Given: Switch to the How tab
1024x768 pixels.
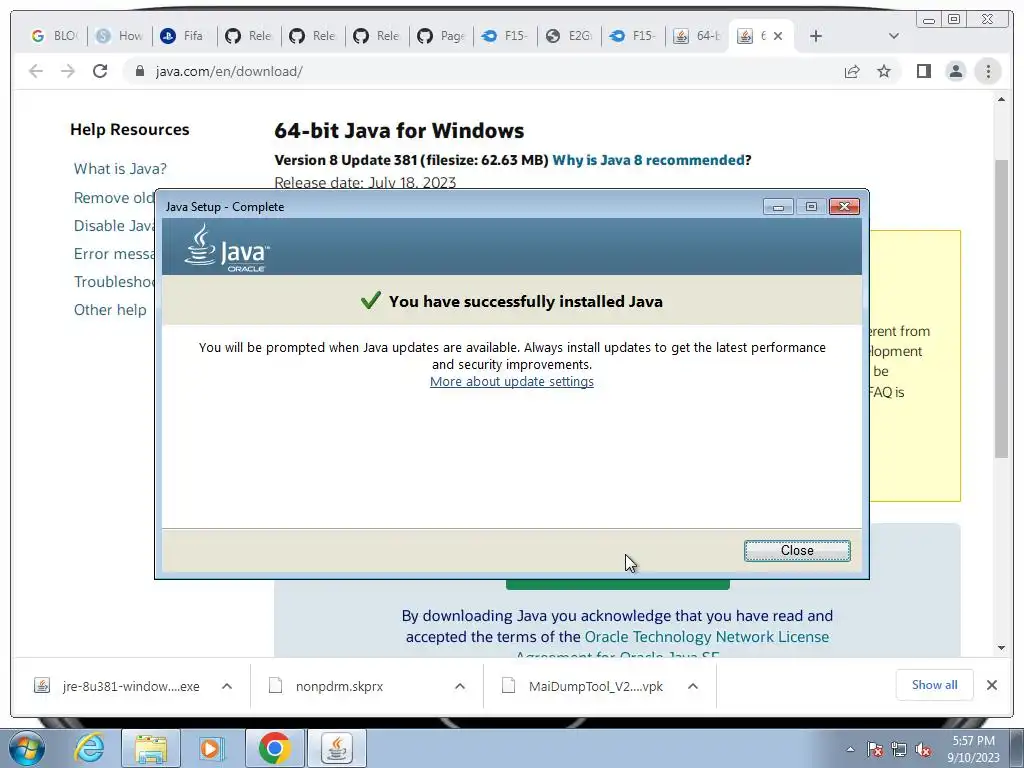Looking at the screenshot, I should (x=120, y=36).
